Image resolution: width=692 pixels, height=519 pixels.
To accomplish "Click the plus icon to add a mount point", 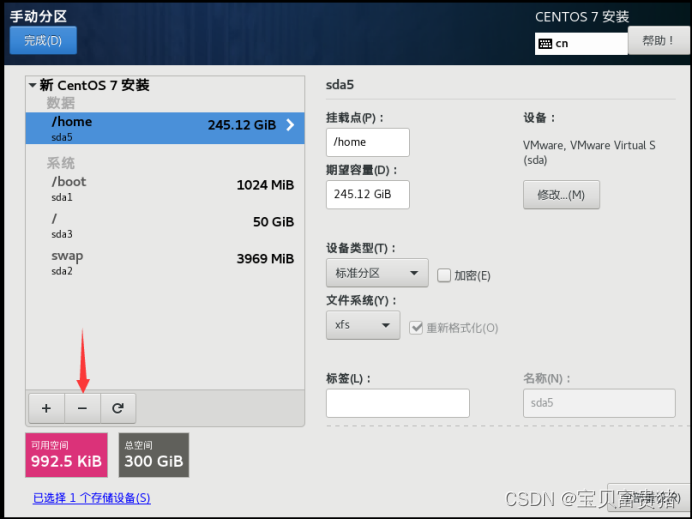I will click(46, 408).
